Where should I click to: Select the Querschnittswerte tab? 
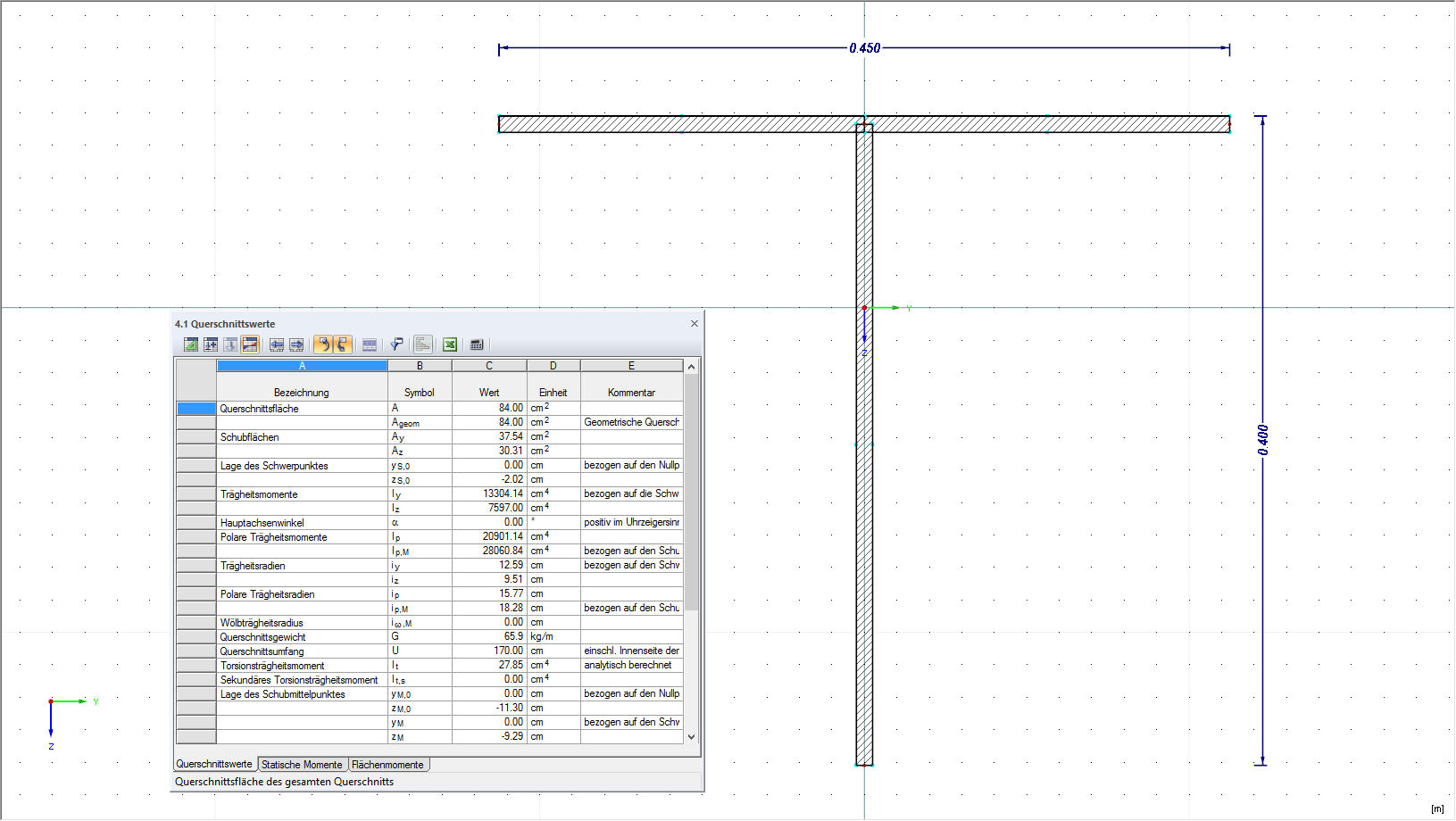point(214,764)
